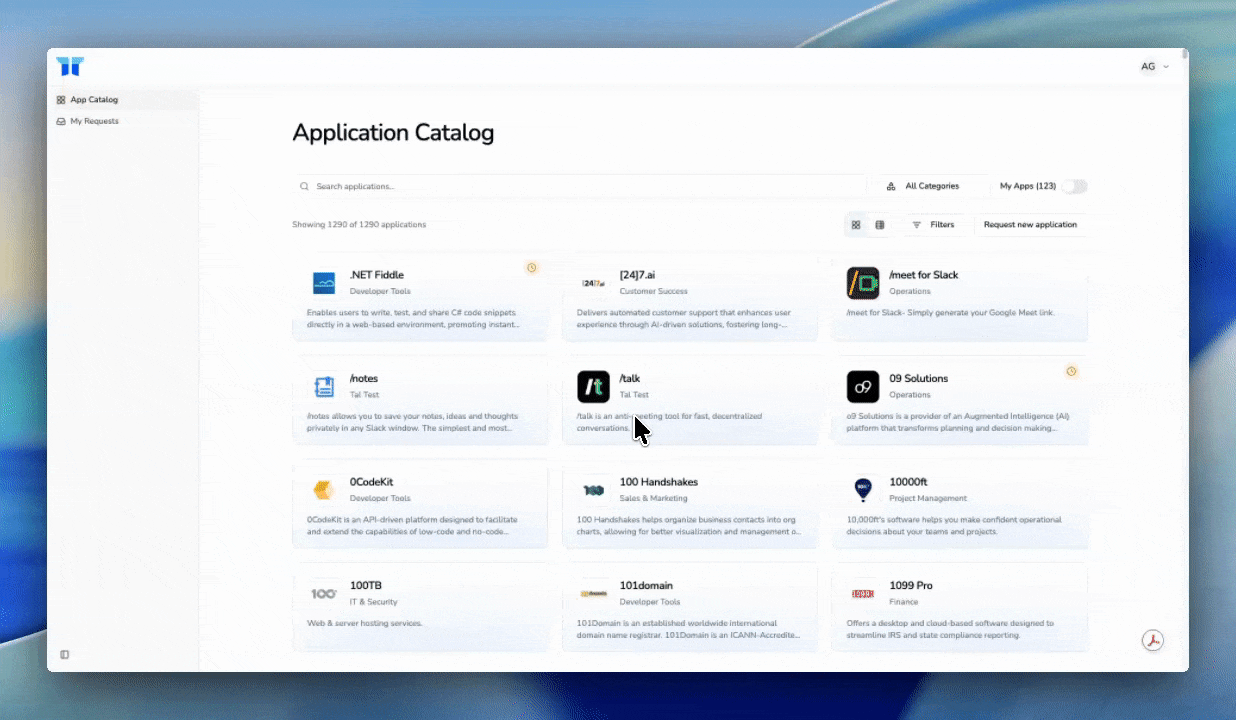Click the App Catalog grid icon in sidebar
The image size is (1236, 720).
tap(61, 100)
